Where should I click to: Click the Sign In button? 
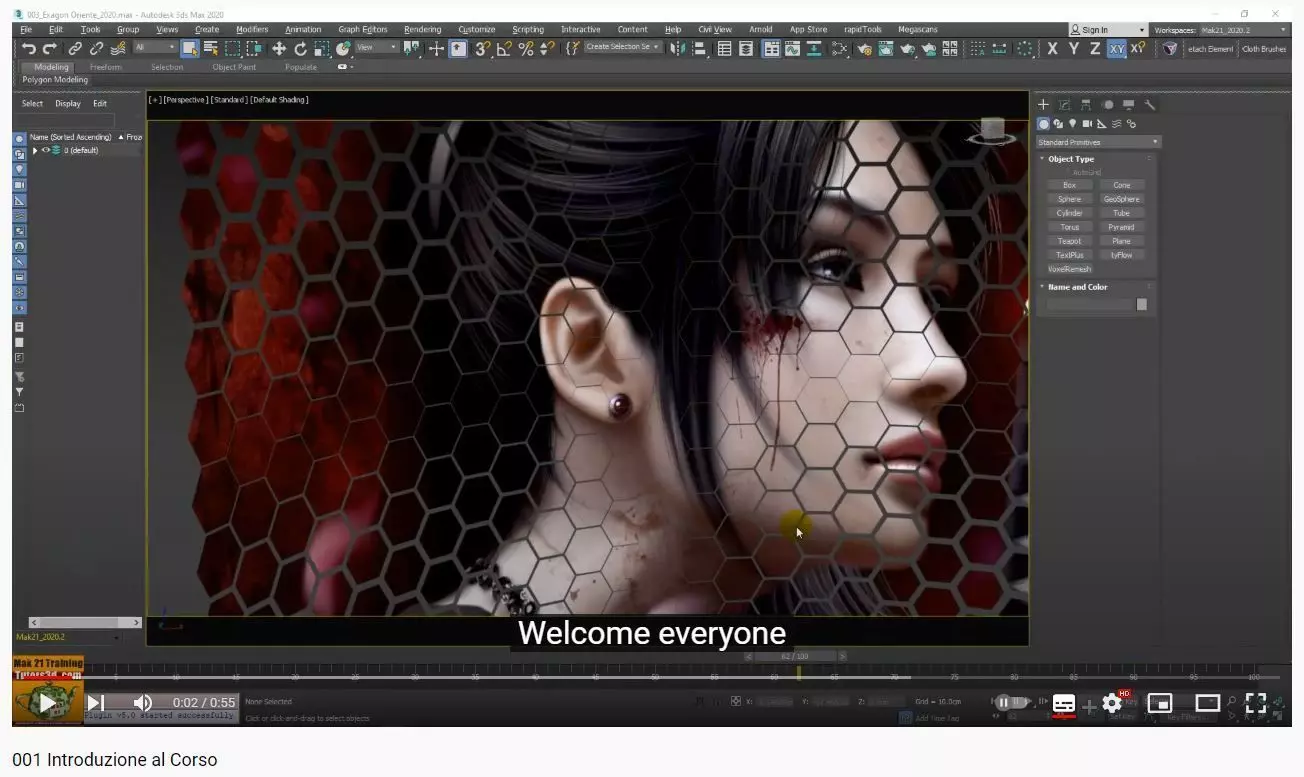(x=1107, y=30)
